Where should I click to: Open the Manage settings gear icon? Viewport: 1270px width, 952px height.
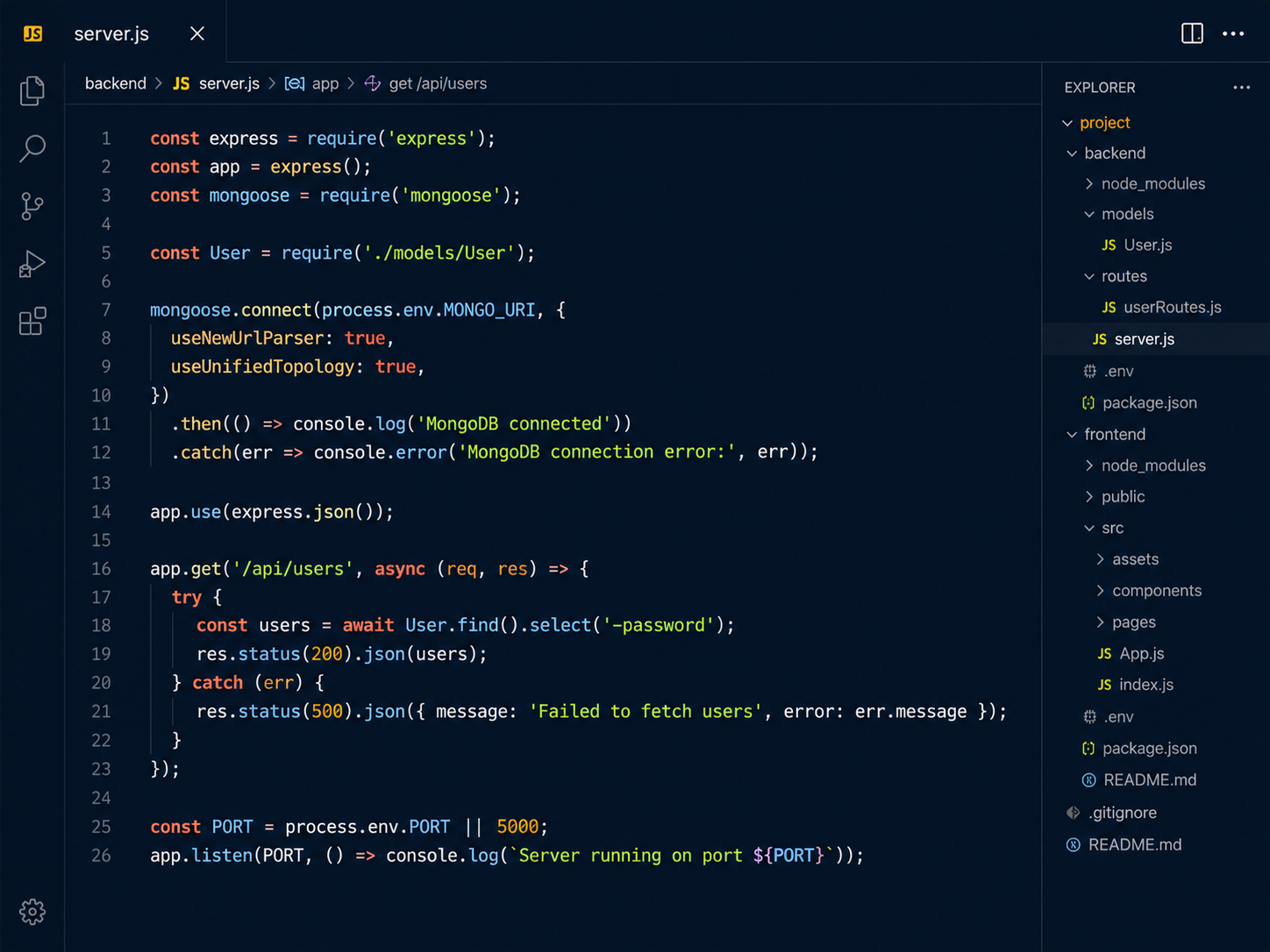(32, 912)
